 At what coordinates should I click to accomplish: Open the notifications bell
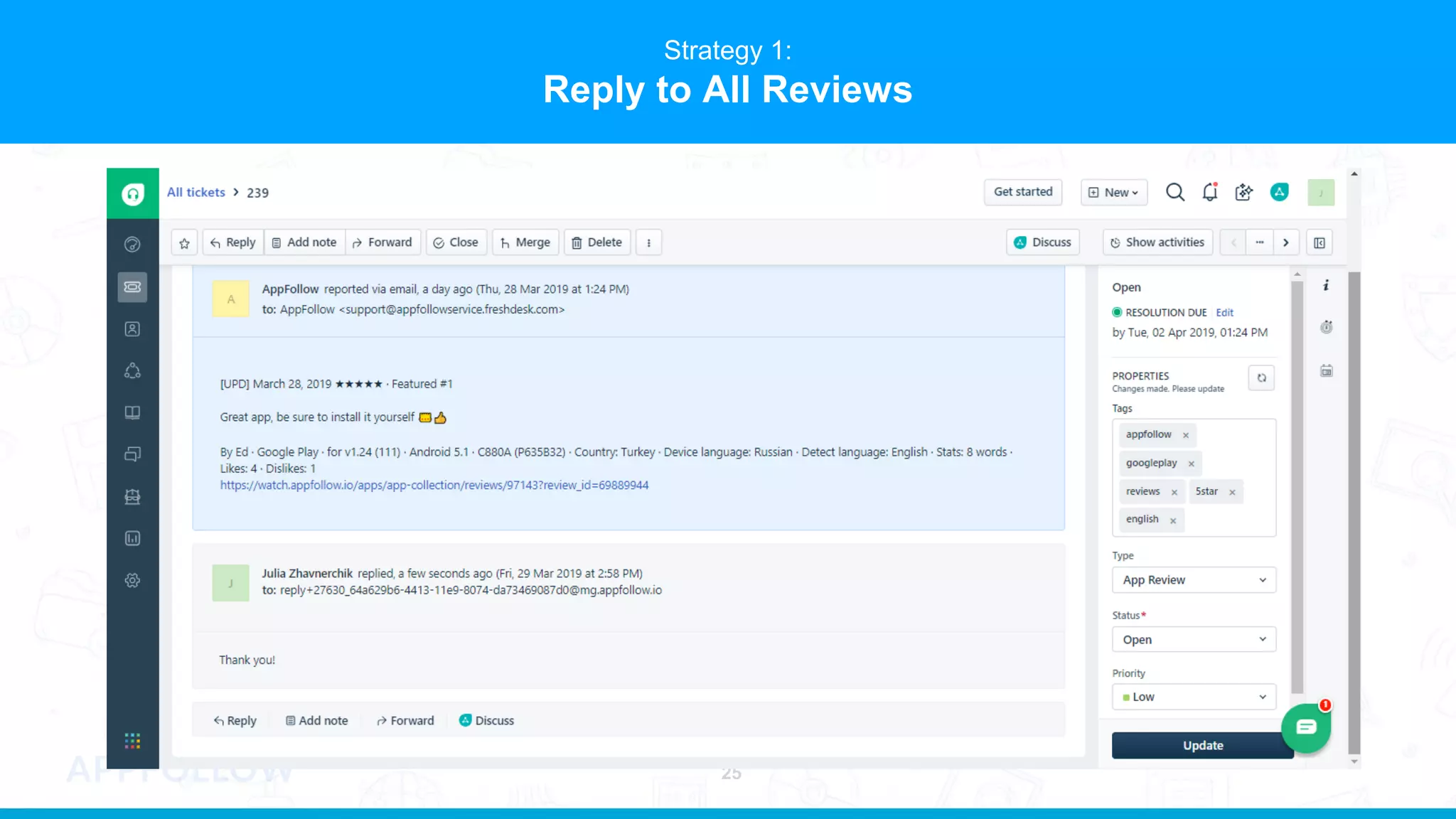(1210, 192)
